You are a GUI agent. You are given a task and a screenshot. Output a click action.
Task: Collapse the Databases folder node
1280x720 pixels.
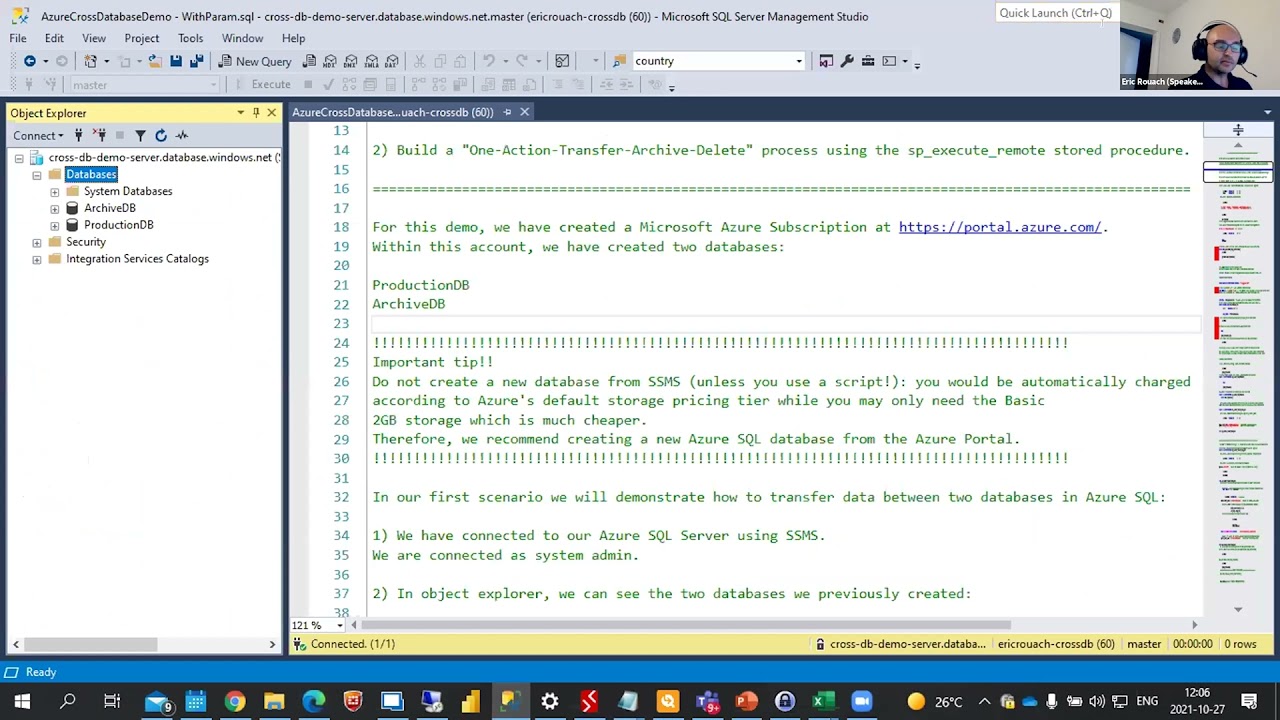click(37, 175)
